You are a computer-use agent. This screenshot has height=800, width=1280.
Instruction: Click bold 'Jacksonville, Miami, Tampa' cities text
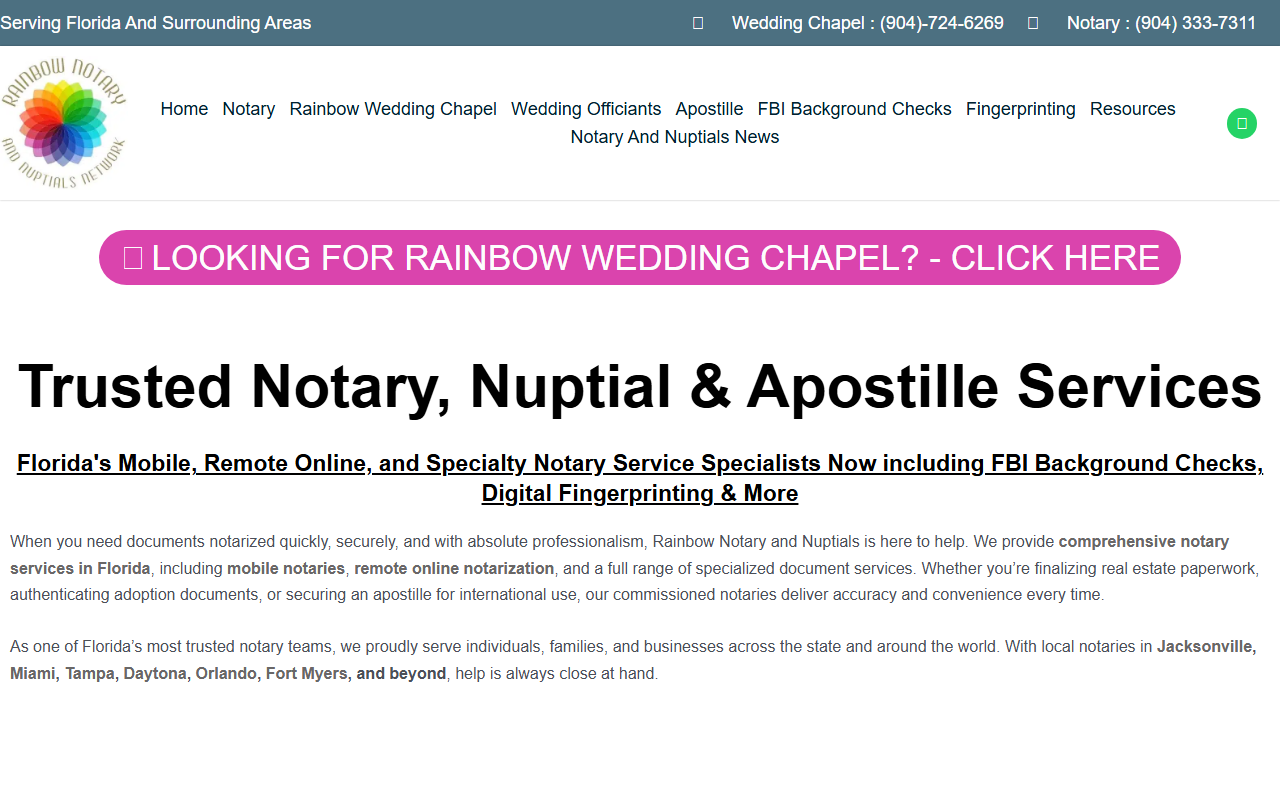633,660
